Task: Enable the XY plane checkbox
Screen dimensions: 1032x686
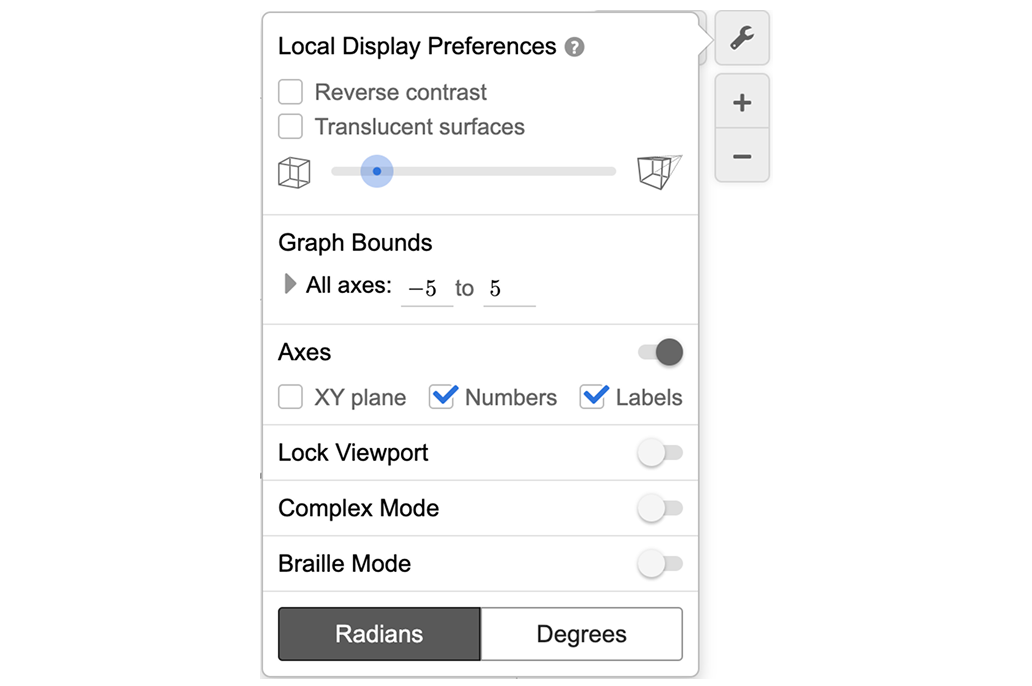Action: pyautogui.click(x=291, y=398)
